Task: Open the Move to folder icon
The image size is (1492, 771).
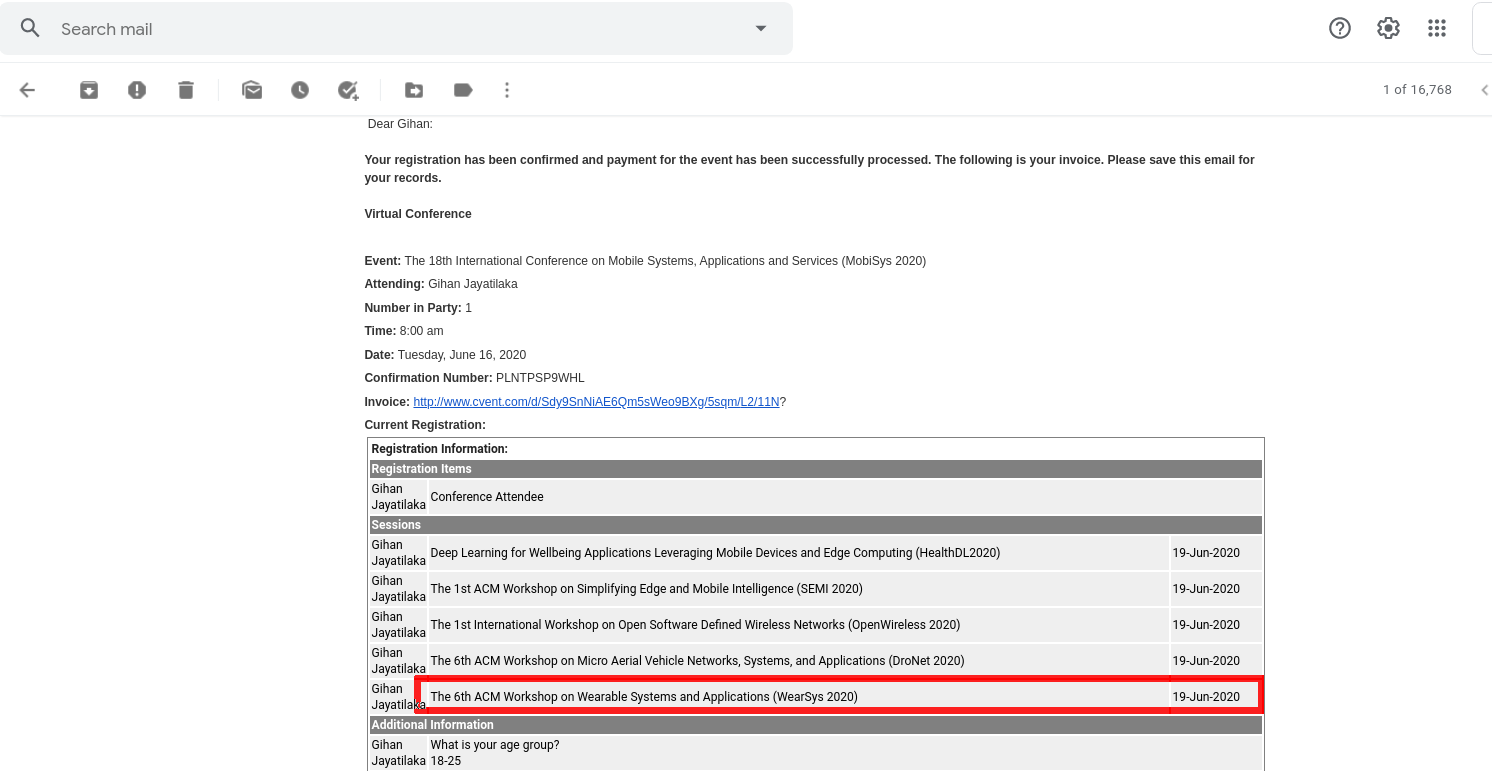Action: coord(414,90)
